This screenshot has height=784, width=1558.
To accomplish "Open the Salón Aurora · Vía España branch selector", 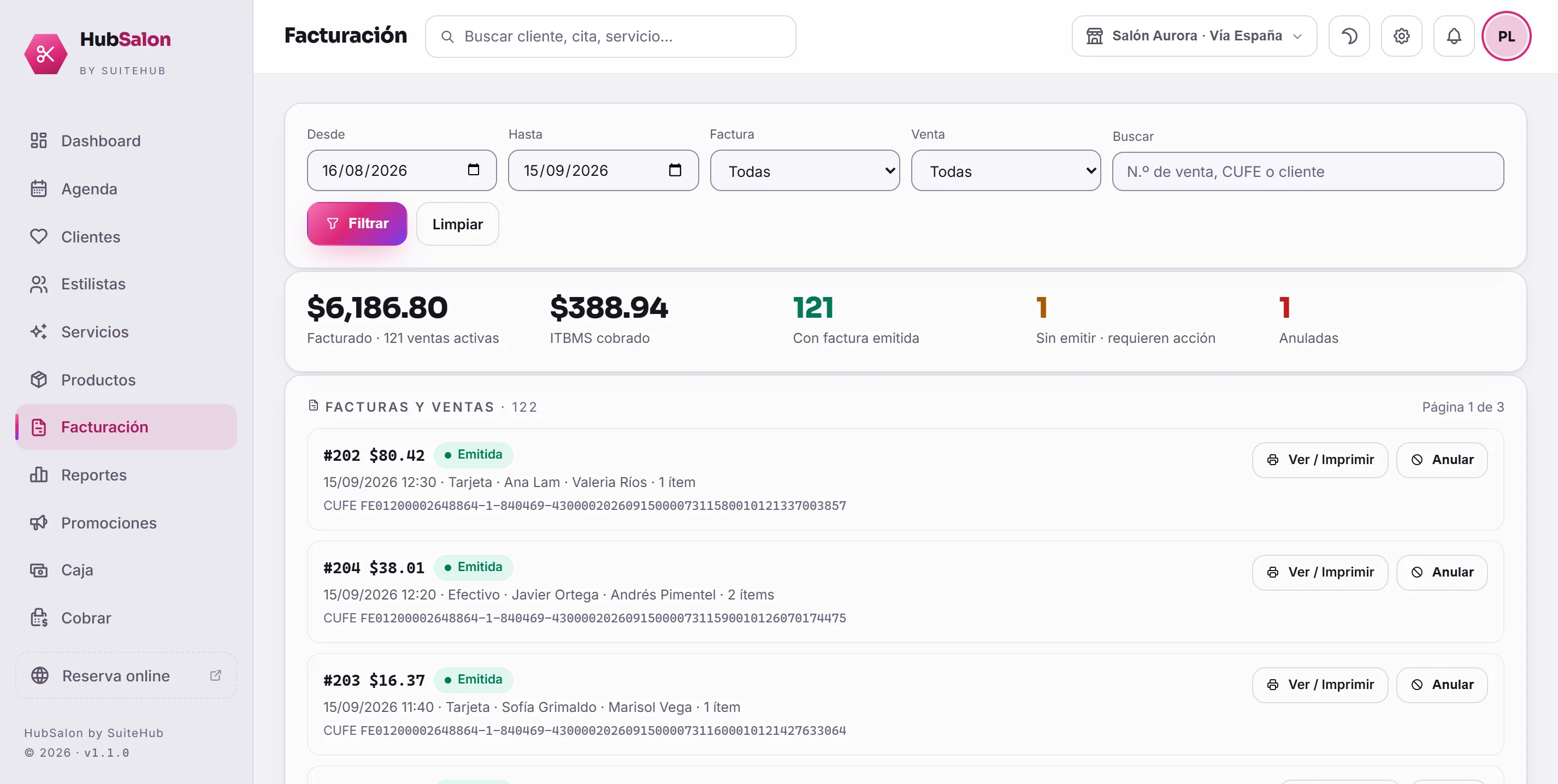I will click(x=1195, y=36).
